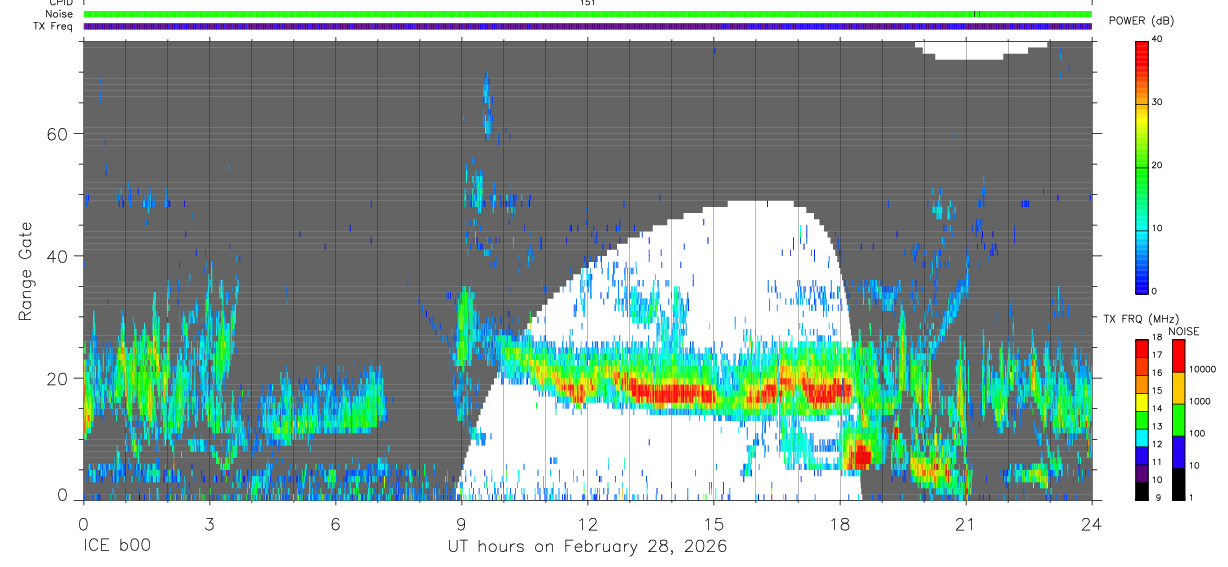Click the '1000' value on noise scale
1228x567 pixels.
[x=1199, y=401]
